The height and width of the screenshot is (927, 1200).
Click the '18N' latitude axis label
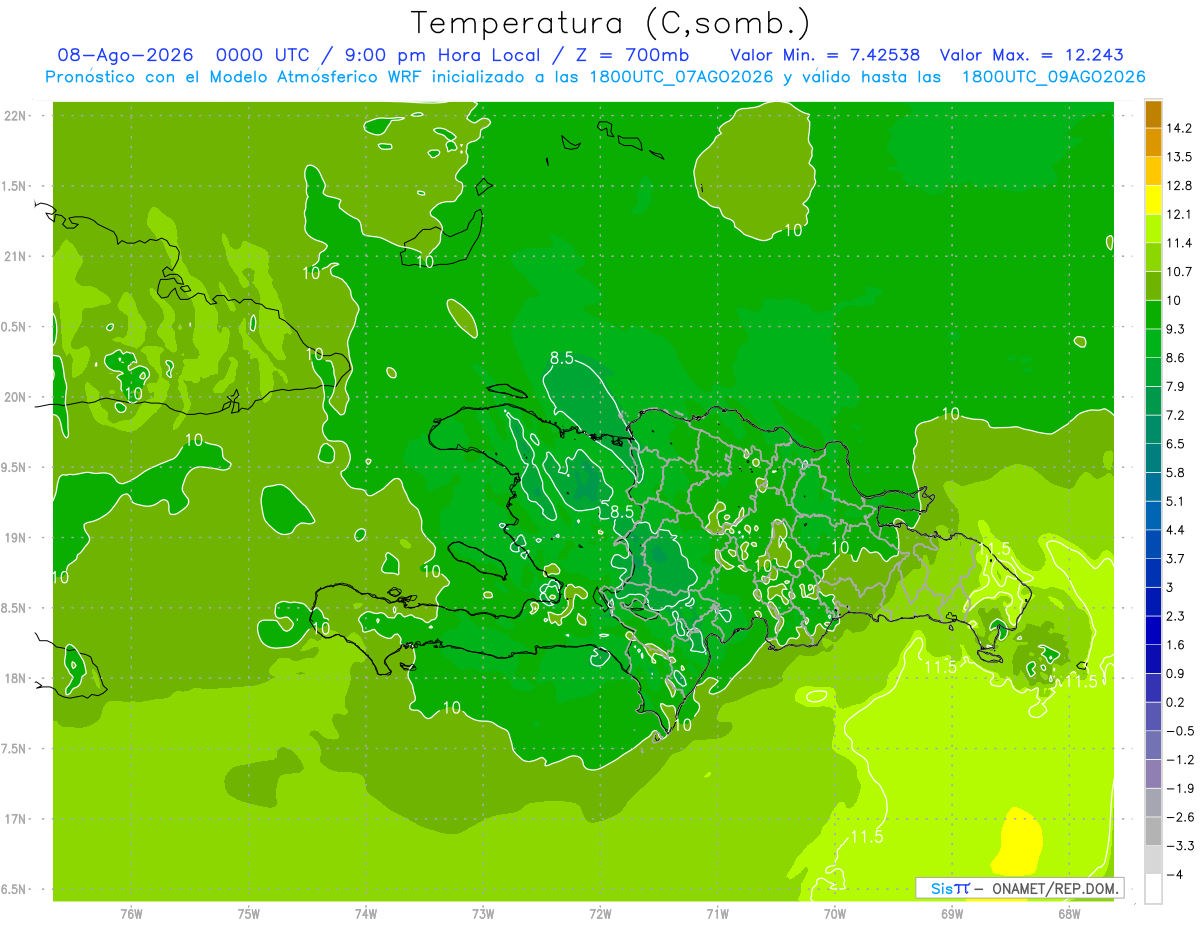coord(17,679)
